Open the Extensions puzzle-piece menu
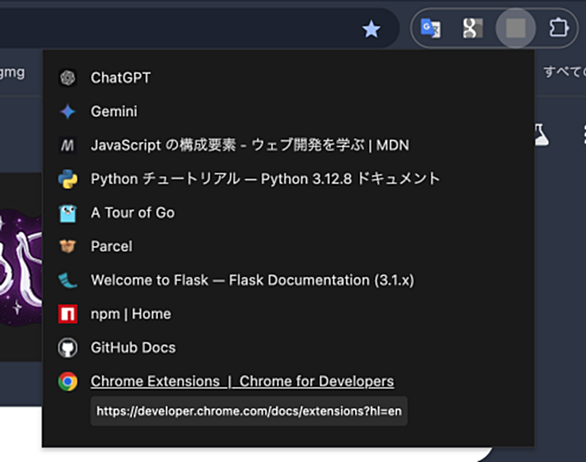This screenshot has width=586, height=462. pos(559,28)
